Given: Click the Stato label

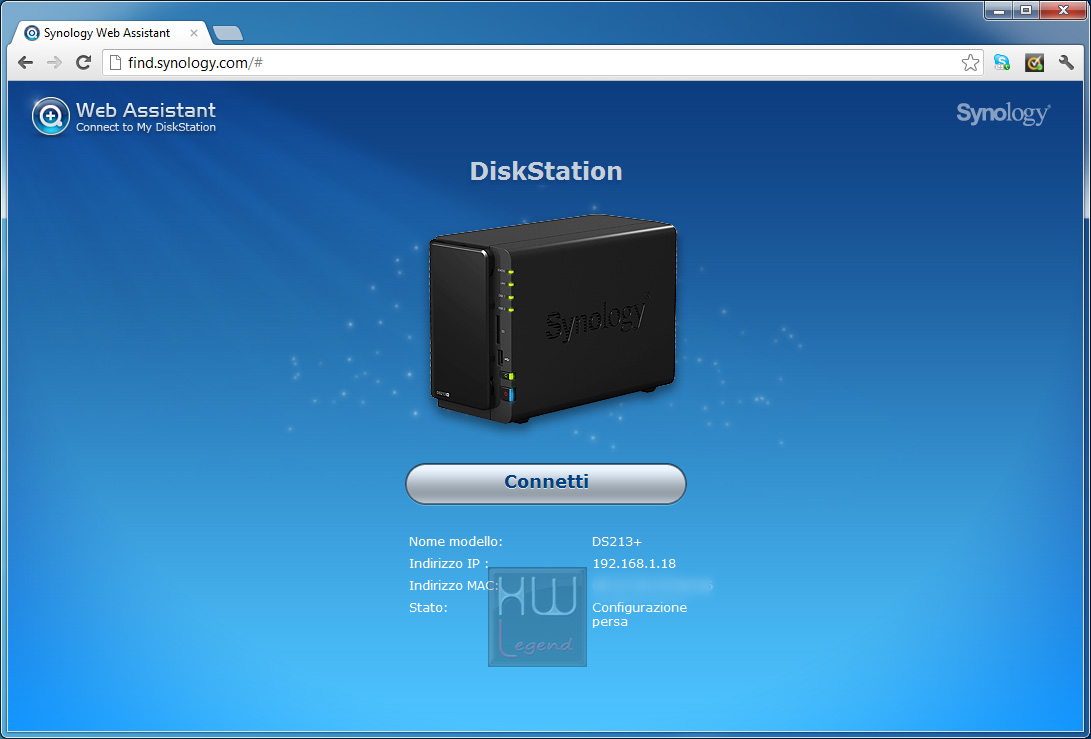Looking at the screenshot, I should click(428, 607).
